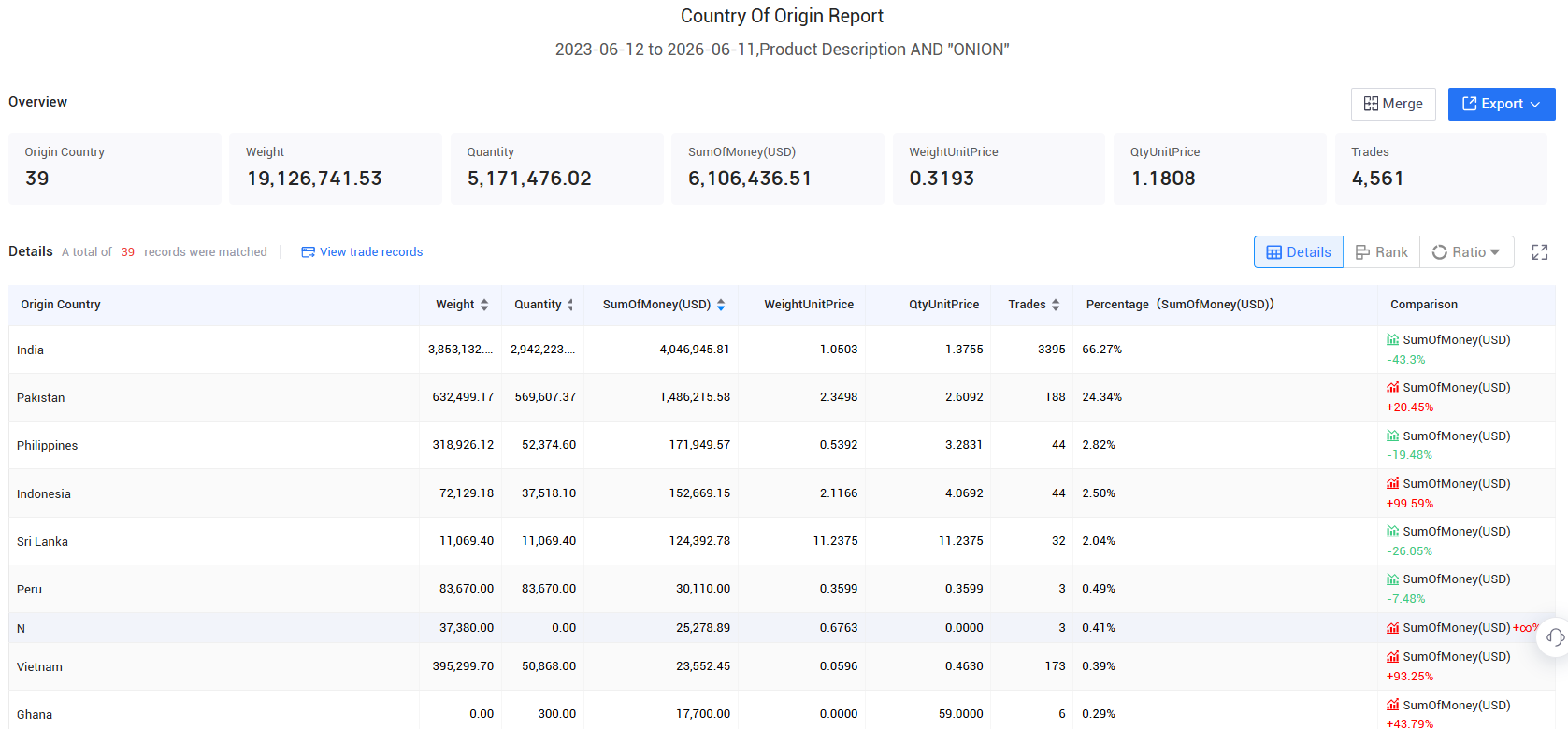Screen dimensions: 1568x729
Task: Switch to the Rank view tab
Action: click(x=1381, y=252)
